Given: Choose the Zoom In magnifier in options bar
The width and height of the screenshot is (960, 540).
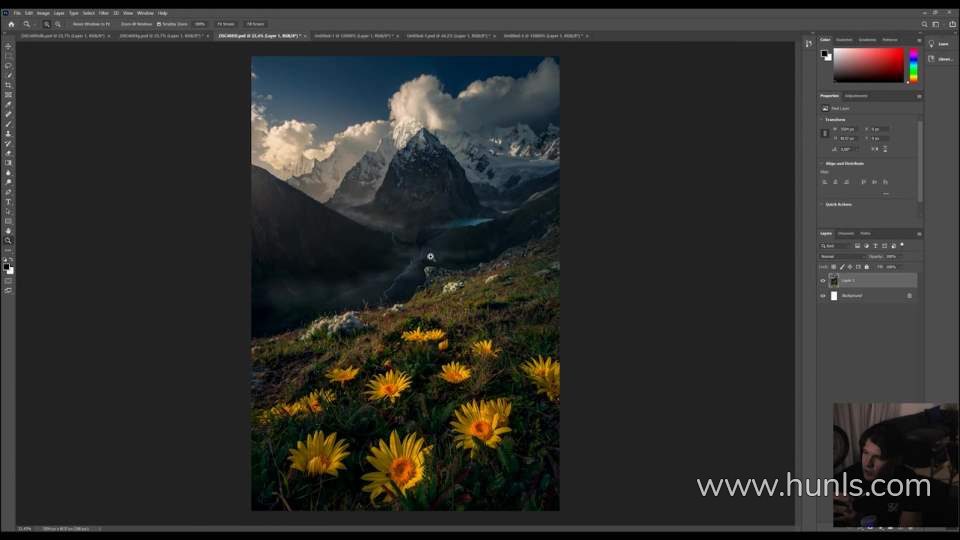Looking at the screenshot, I should click(x=47, y=24).
